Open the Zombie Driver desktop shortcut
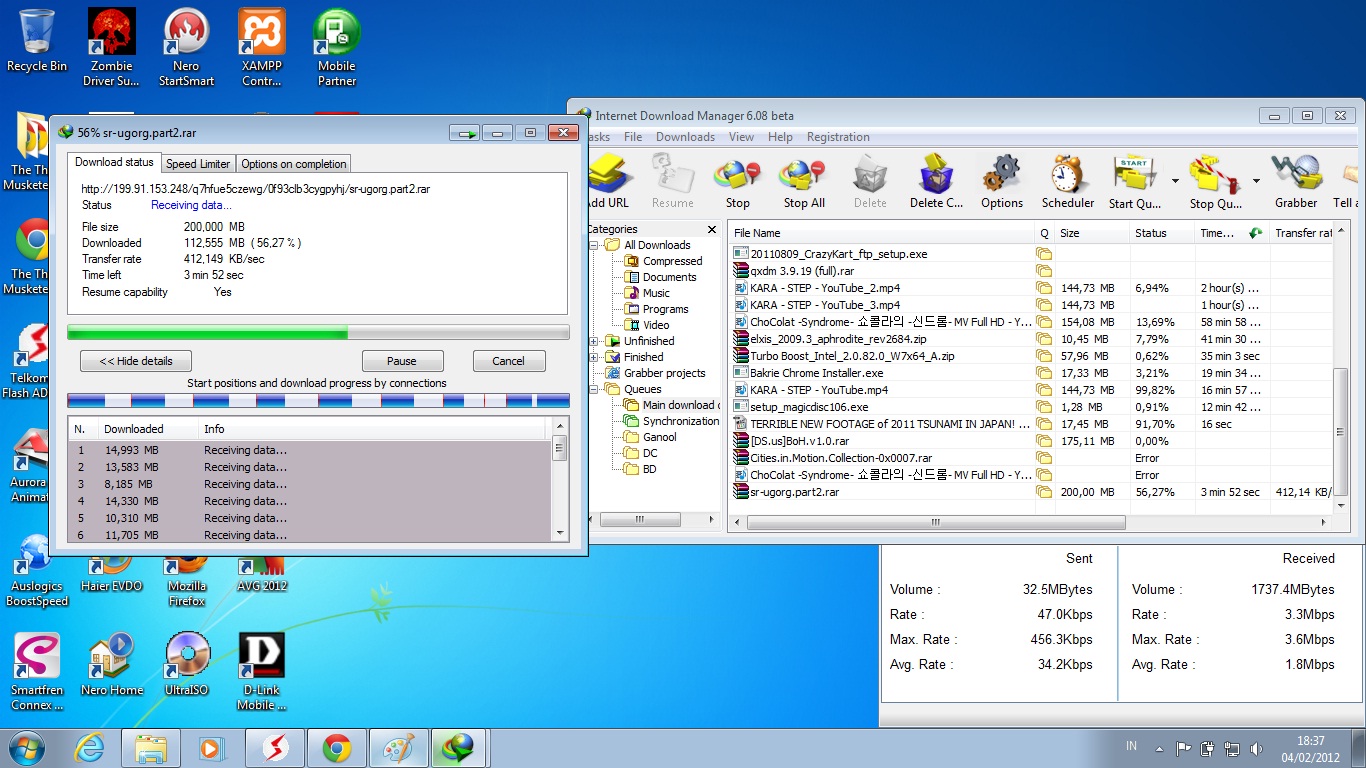This screenshot has width=1366, height=768. coord(111,48)
